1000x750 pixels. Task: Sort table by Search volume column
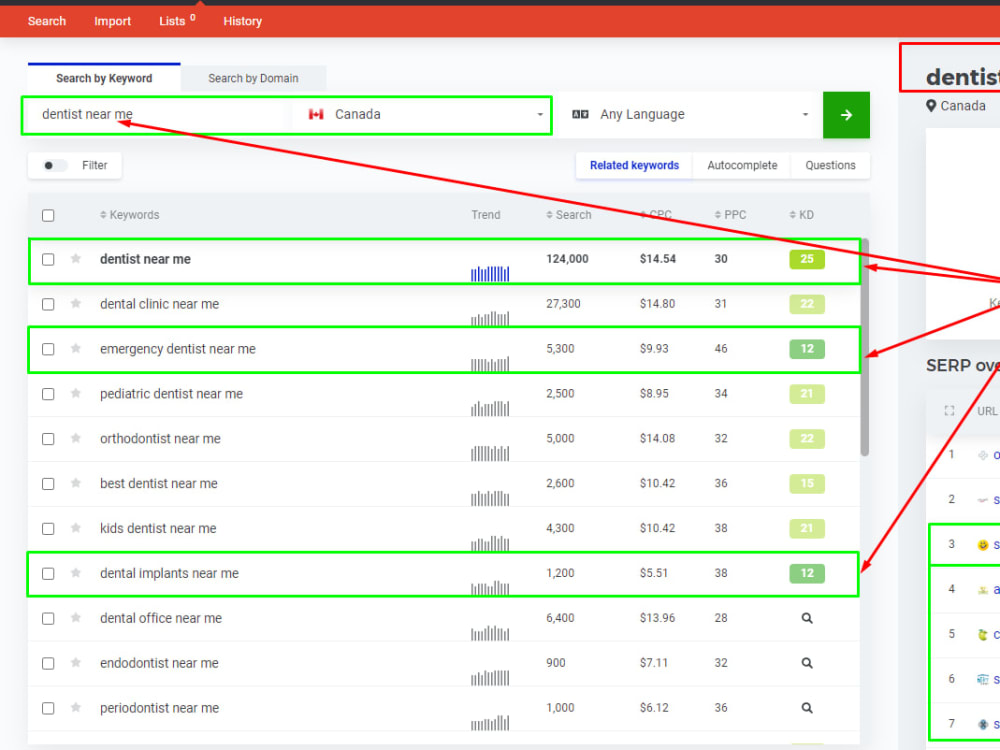[568, 215]
